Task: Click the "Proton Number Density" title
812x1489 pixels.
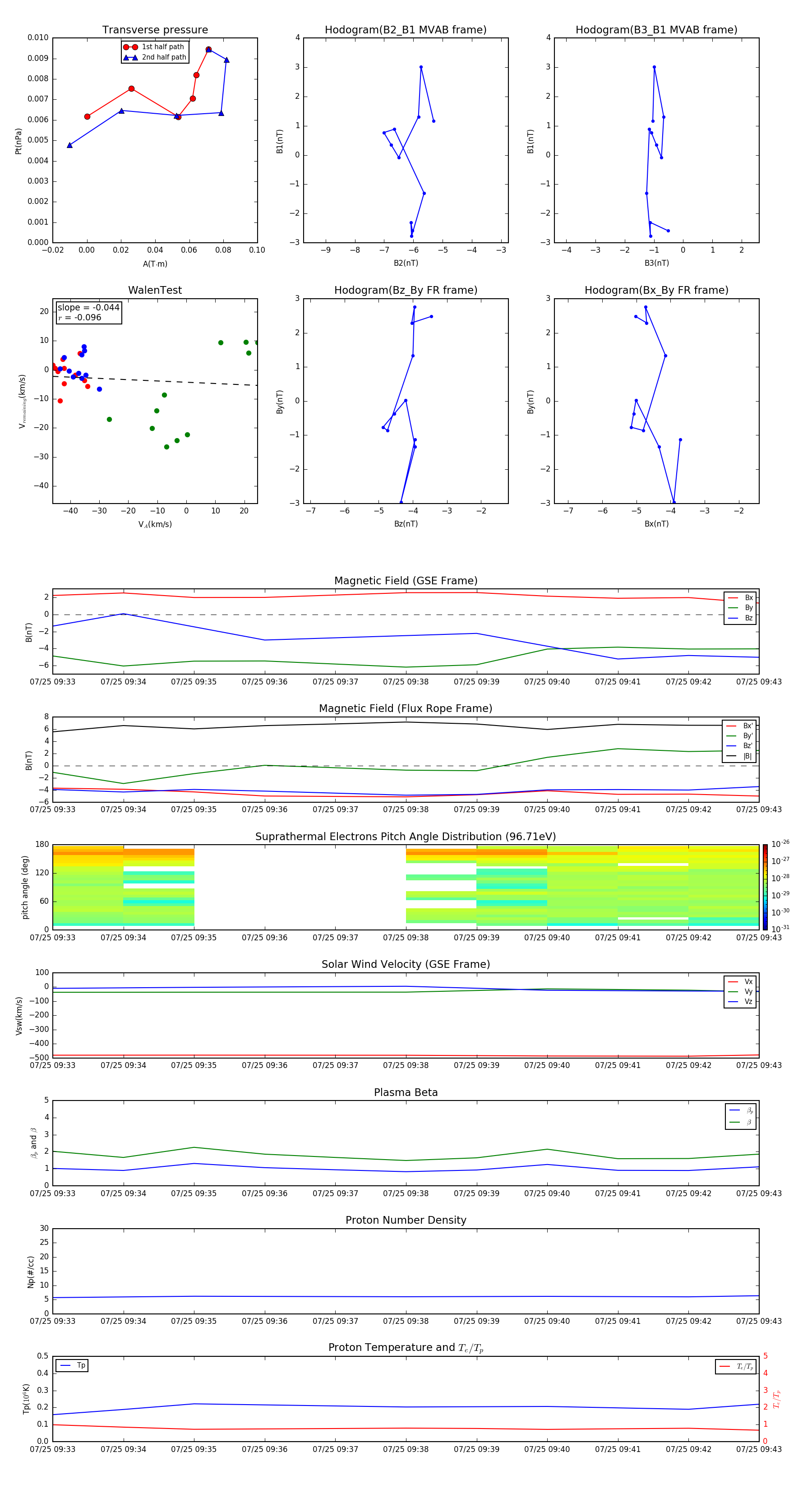Action: pos(406,1220)
